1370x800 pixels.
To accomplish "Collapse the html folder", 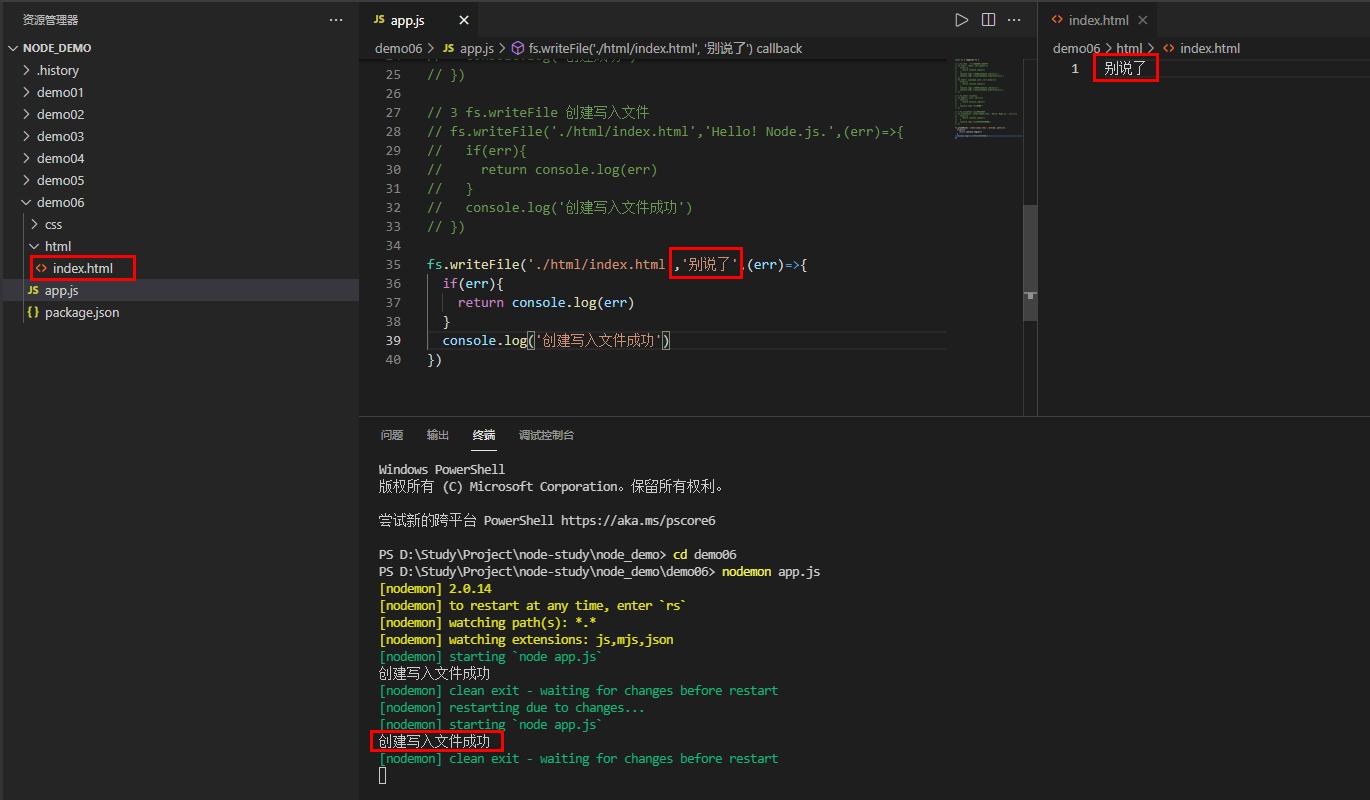I will 58,246.
